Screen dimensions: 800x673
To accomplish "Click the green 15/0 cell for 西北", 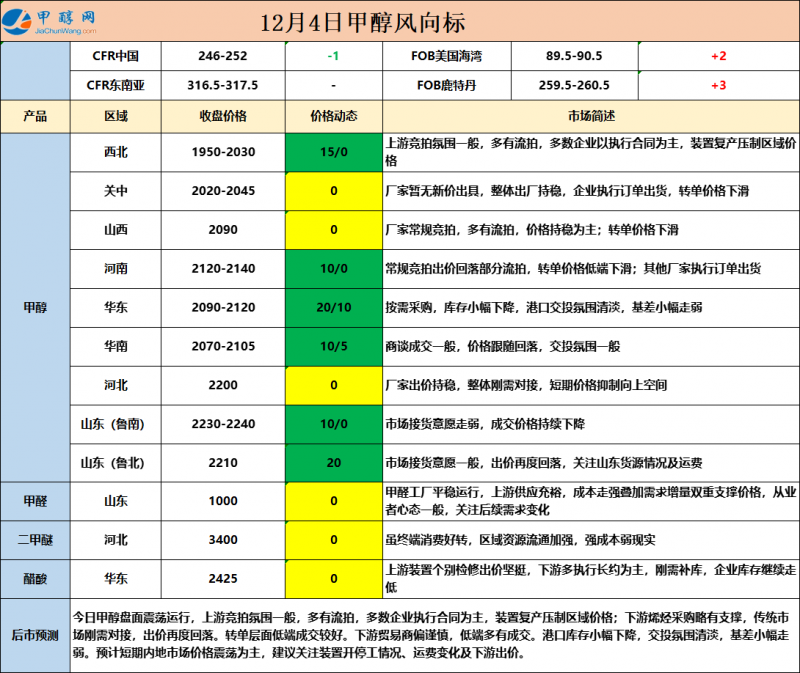I will [332, 151].
